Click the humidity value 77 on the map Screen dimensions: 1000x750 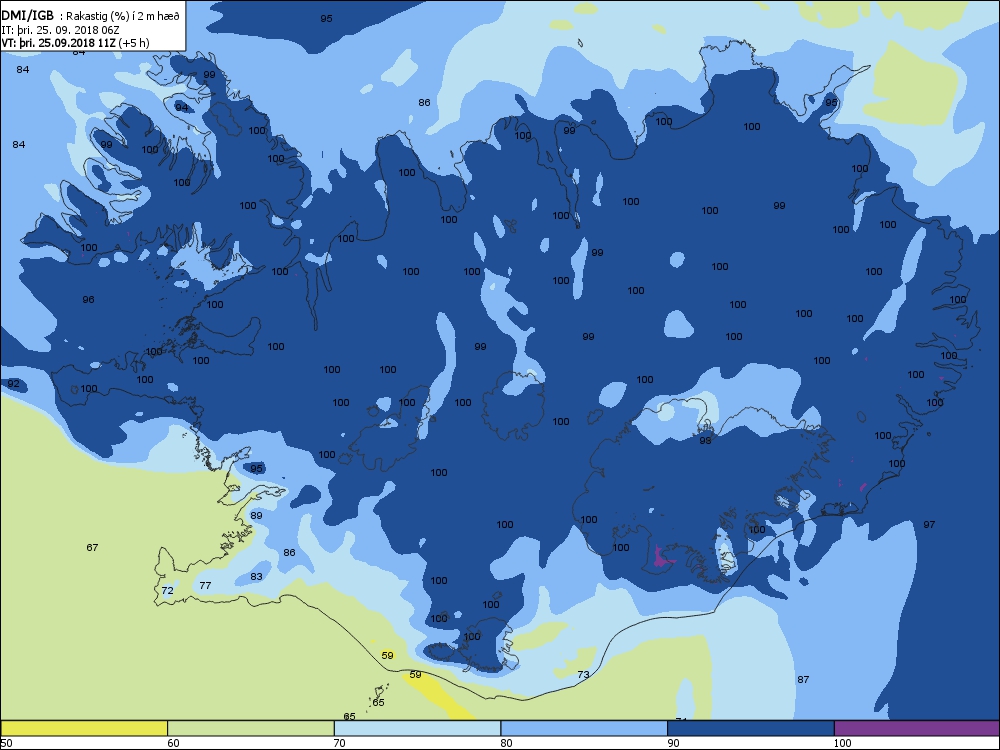[205, 585]
